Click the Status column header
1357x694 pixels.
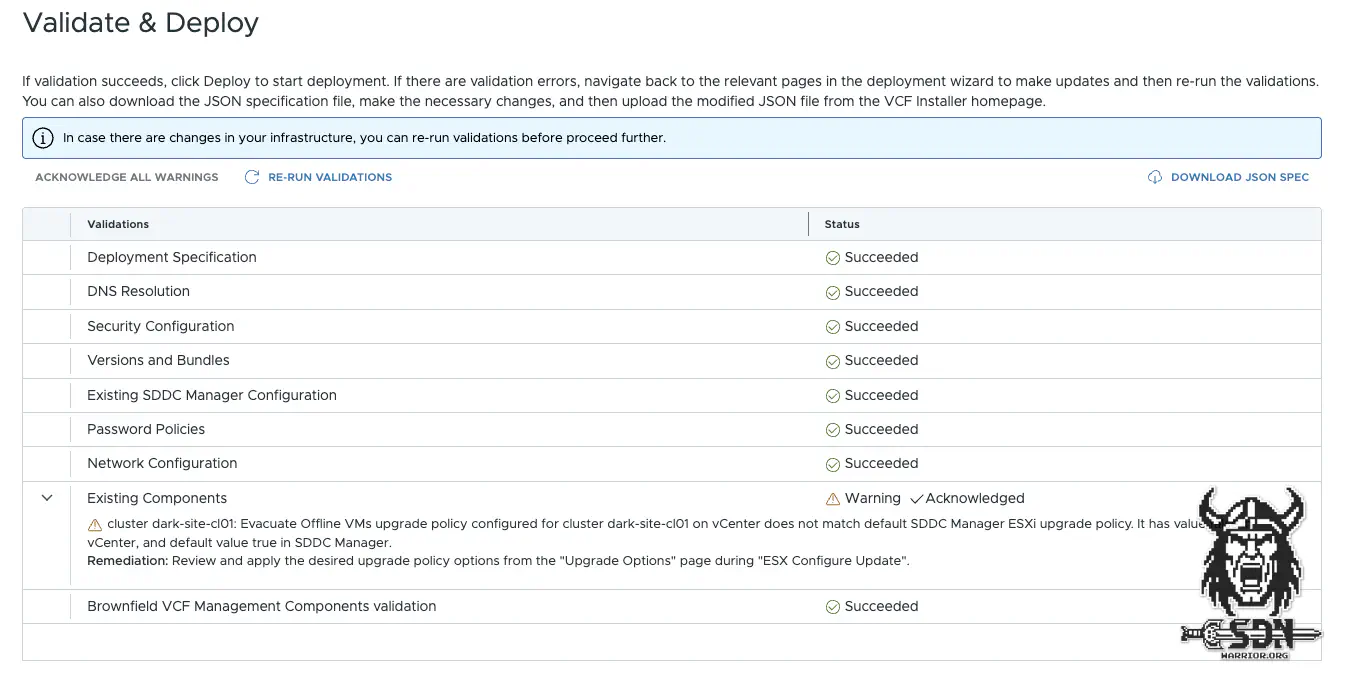(842, 224)
